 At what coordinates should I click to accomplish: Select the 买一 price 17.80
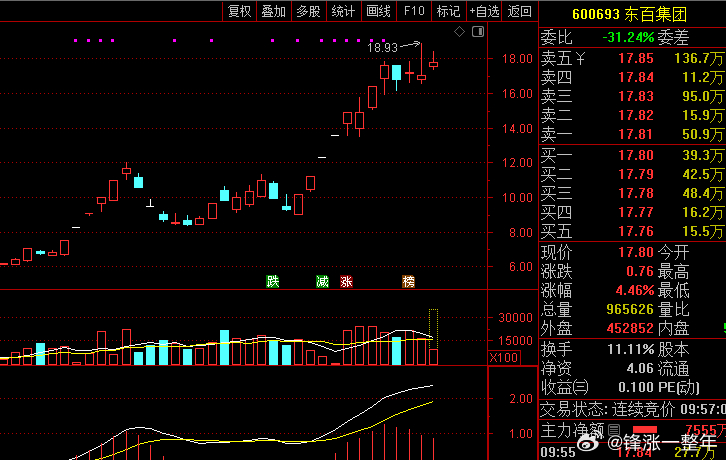click(636, 155)
